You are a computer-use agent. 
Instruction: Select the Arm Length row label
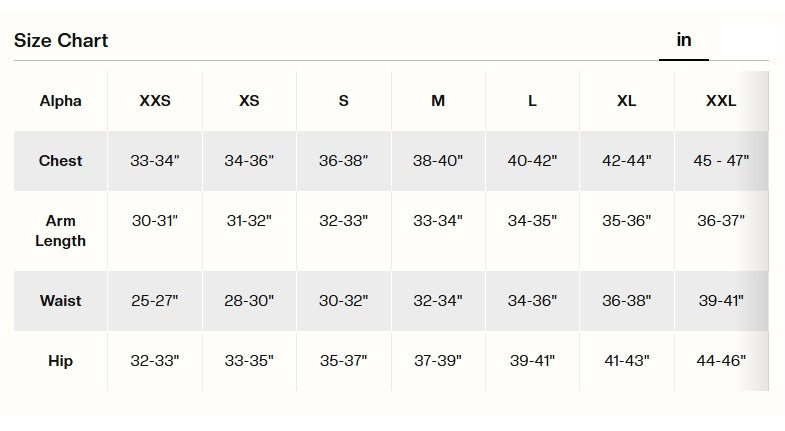[x=61, y=231]
